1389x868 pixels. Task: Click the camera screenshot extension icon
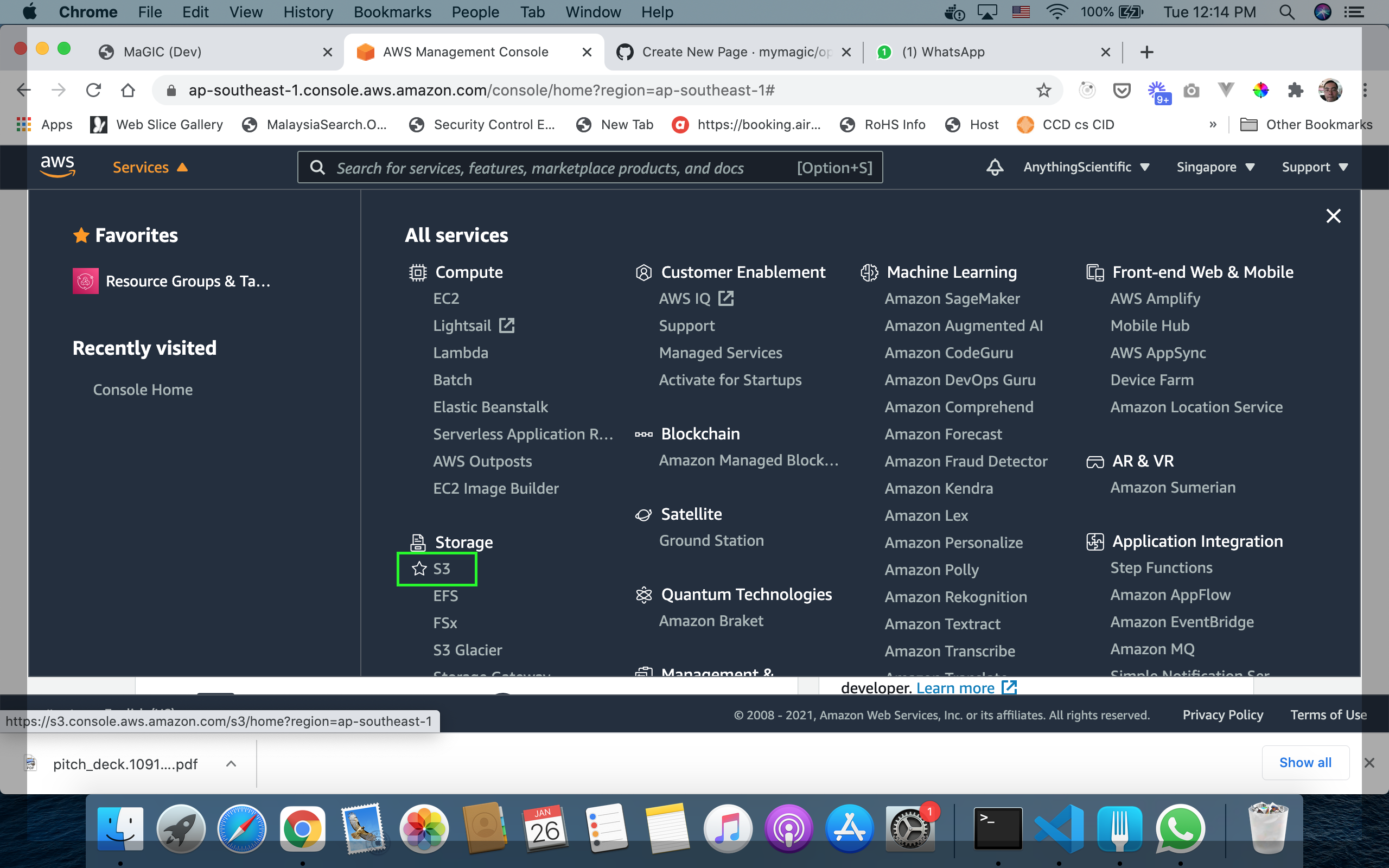(1192, 91)
